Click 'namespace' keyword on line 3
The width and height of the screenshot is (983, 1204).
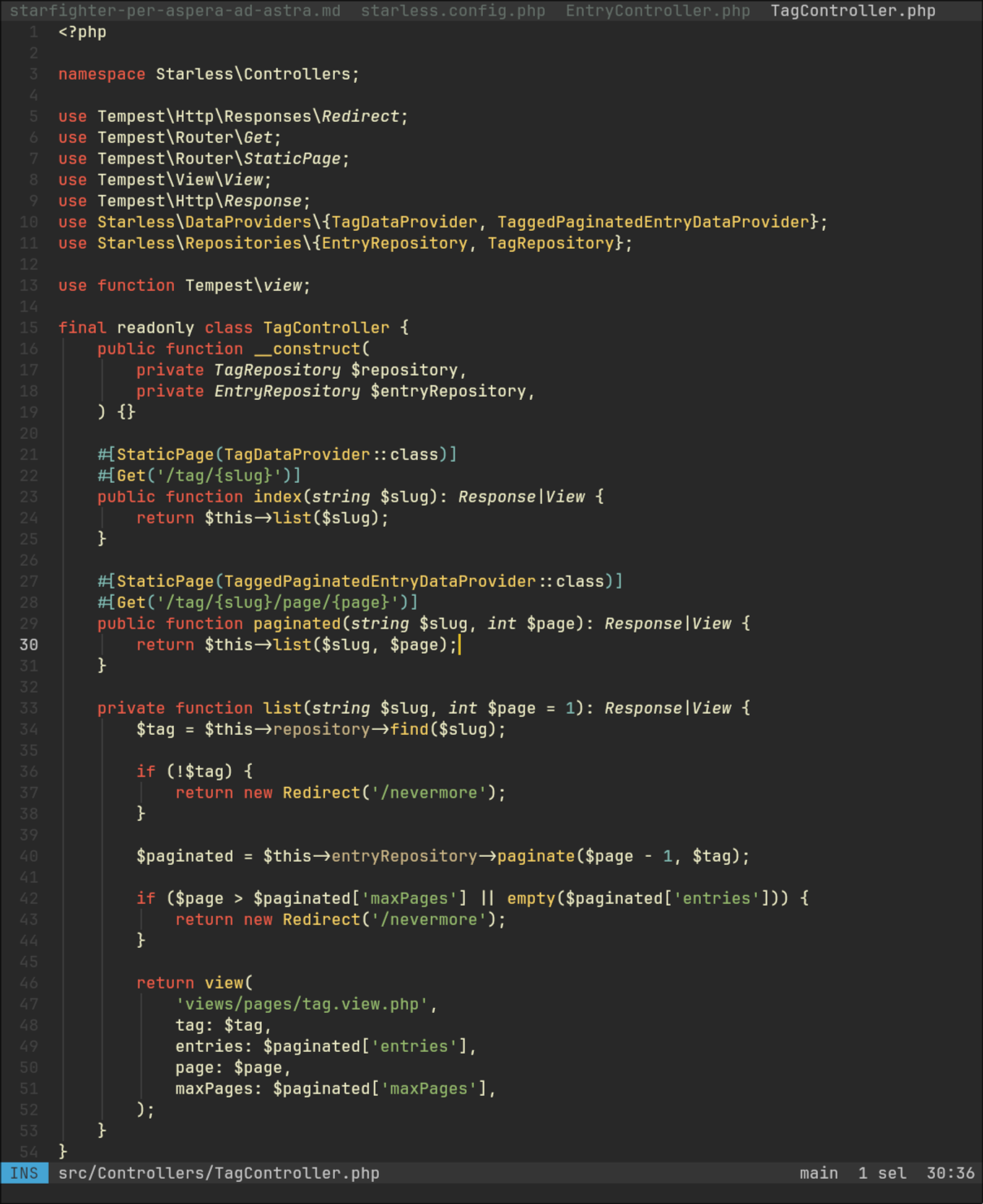(102, 74)
